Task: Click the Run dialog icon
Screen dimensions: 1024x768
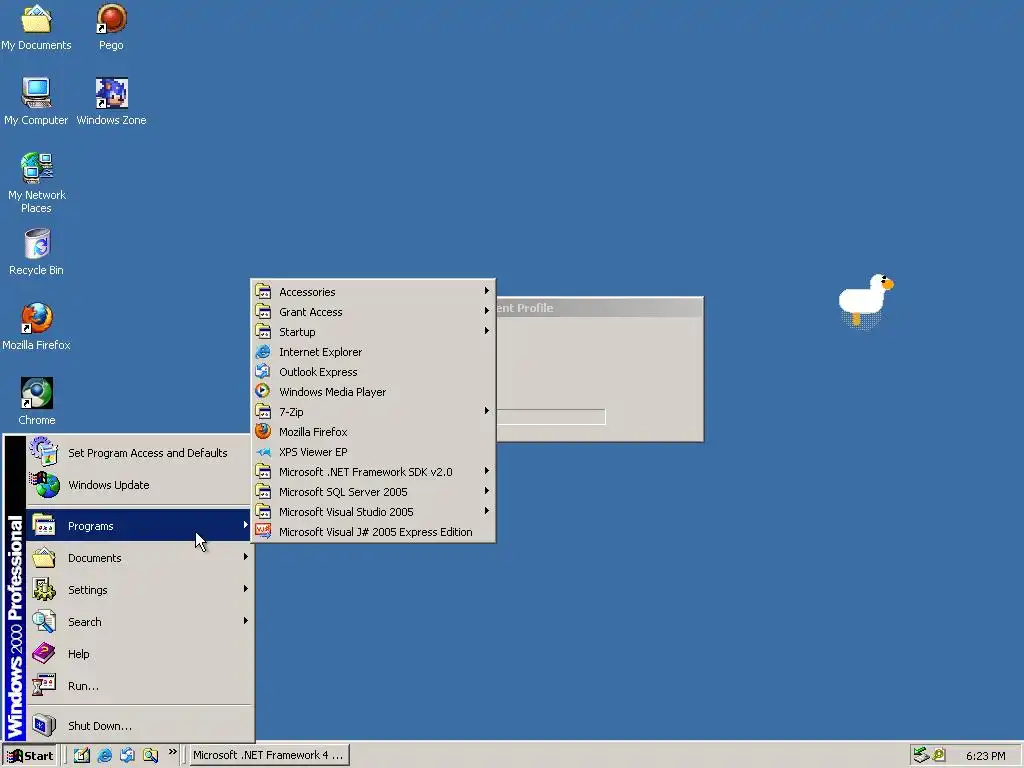Action: click(x=44, y=685)
